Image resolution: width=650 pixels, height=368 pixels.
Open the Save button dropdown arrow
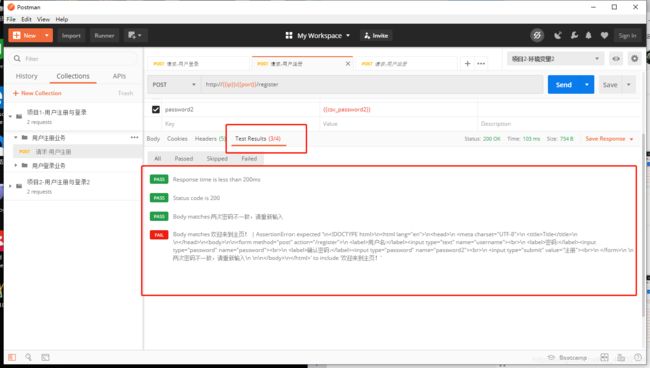628,85
